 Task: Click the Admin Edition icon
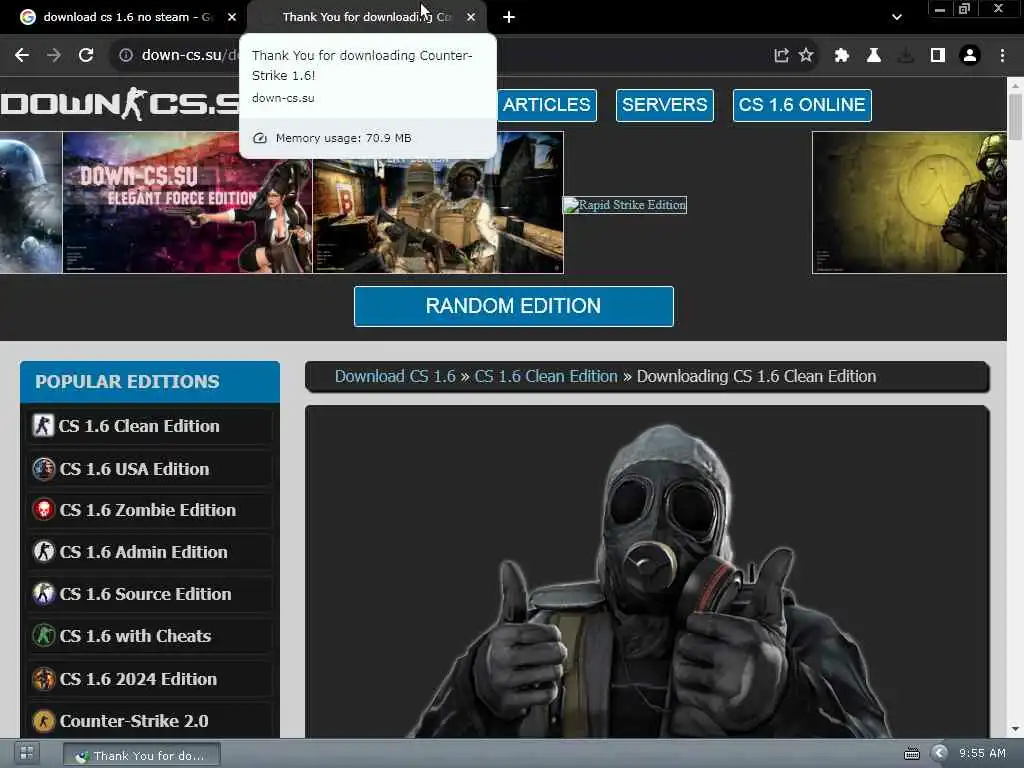(44, 552)
